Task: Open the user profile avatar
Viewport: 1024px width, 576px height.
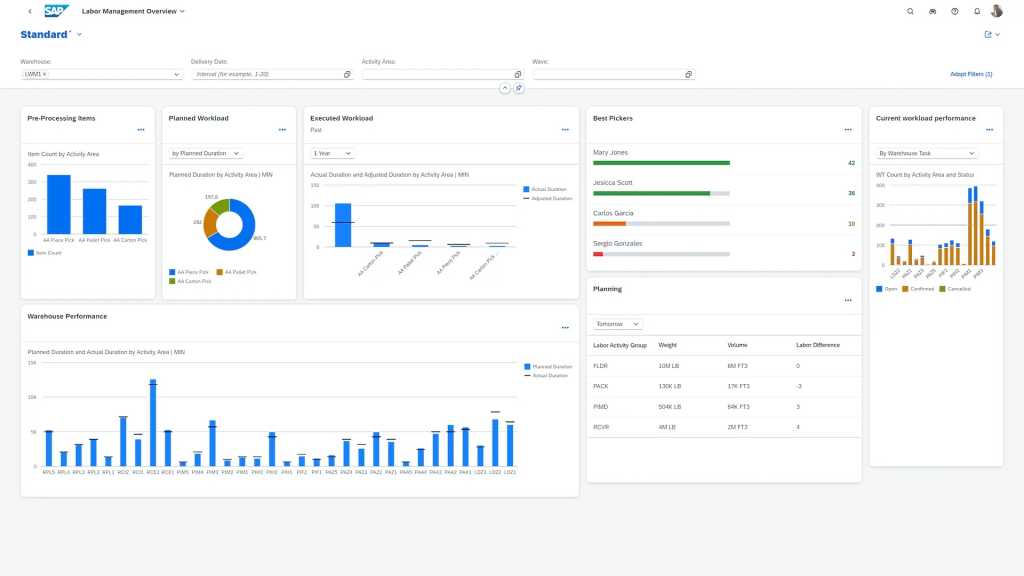Action: (997, 11)
